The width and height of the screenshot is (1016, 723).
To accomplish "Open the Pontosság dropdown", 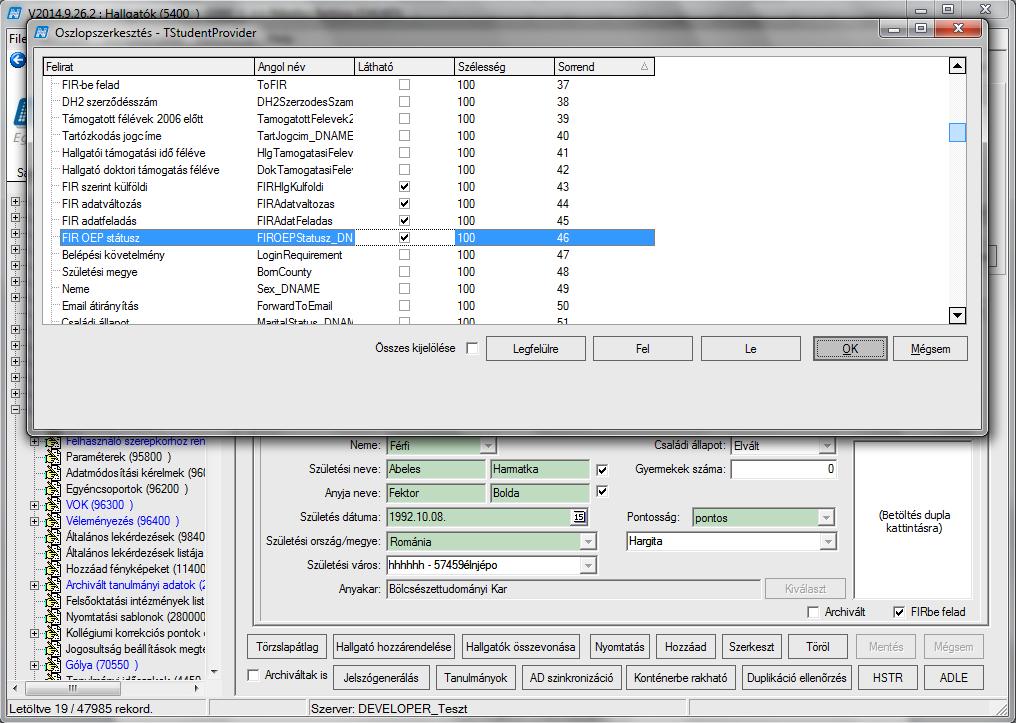I will [826, 518].
